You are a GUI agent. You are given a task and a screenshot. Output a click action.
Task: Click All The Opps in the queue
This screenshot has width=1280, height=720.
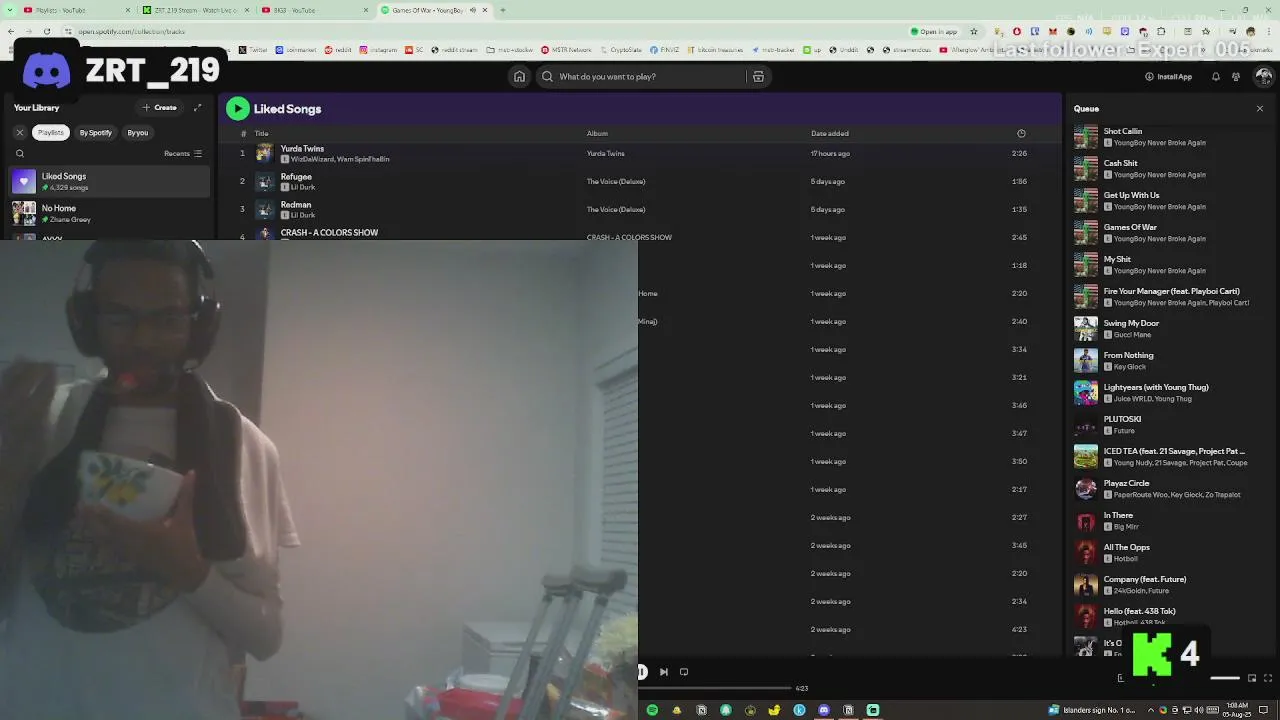(1127, 547)
